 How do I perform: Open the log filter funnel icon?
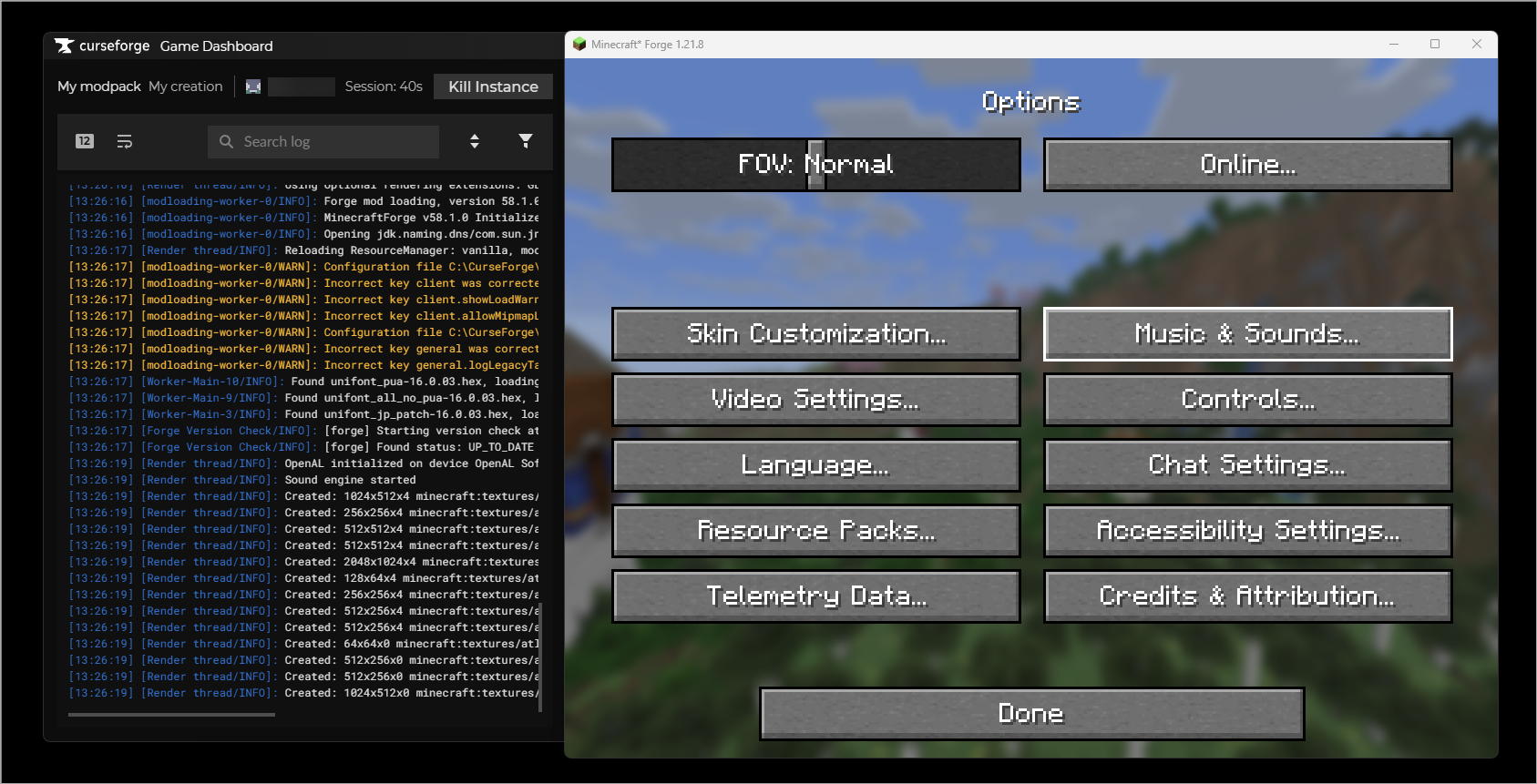pyautogui.click(x=526, y=140)
